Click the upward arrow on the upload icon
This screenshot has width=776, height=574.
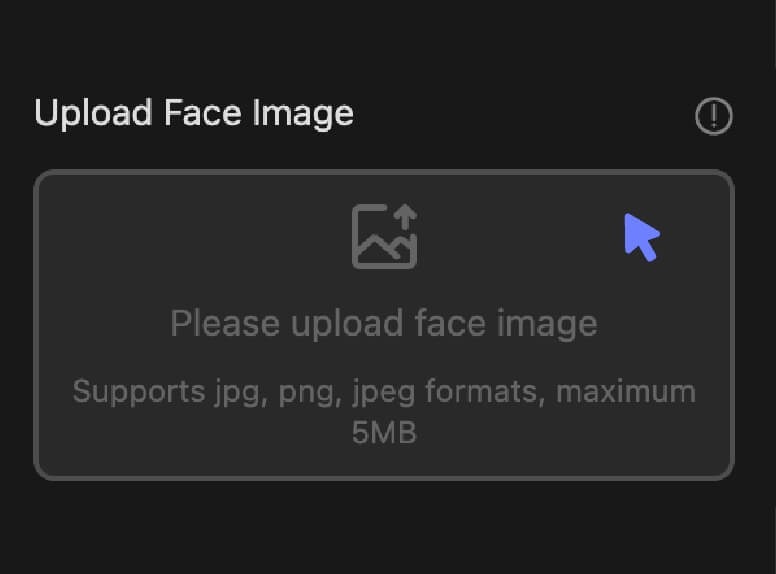(406, 217)
